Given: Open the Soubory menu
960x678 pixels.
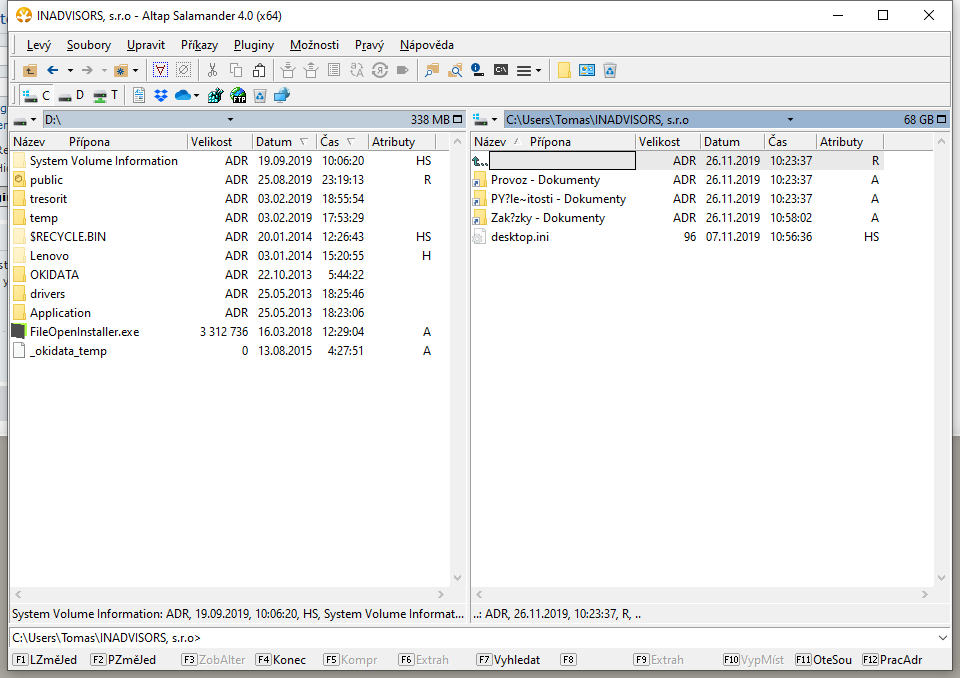Looking at the screenshot, I should click(89, 45).
